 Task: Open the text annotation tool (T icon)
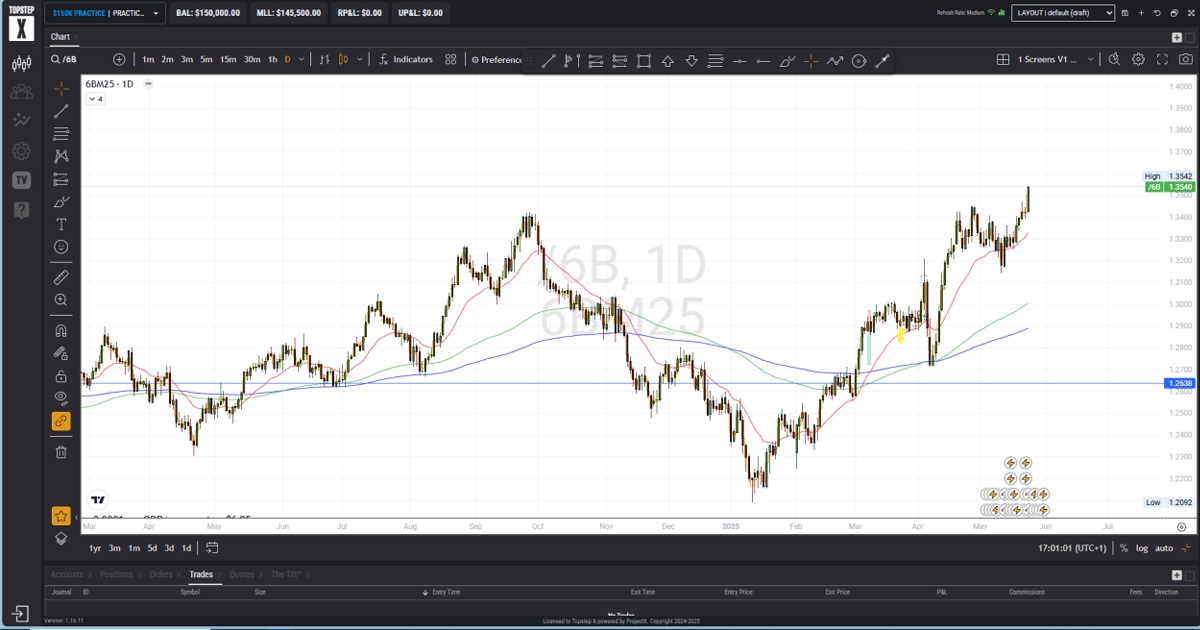point(61,224)
